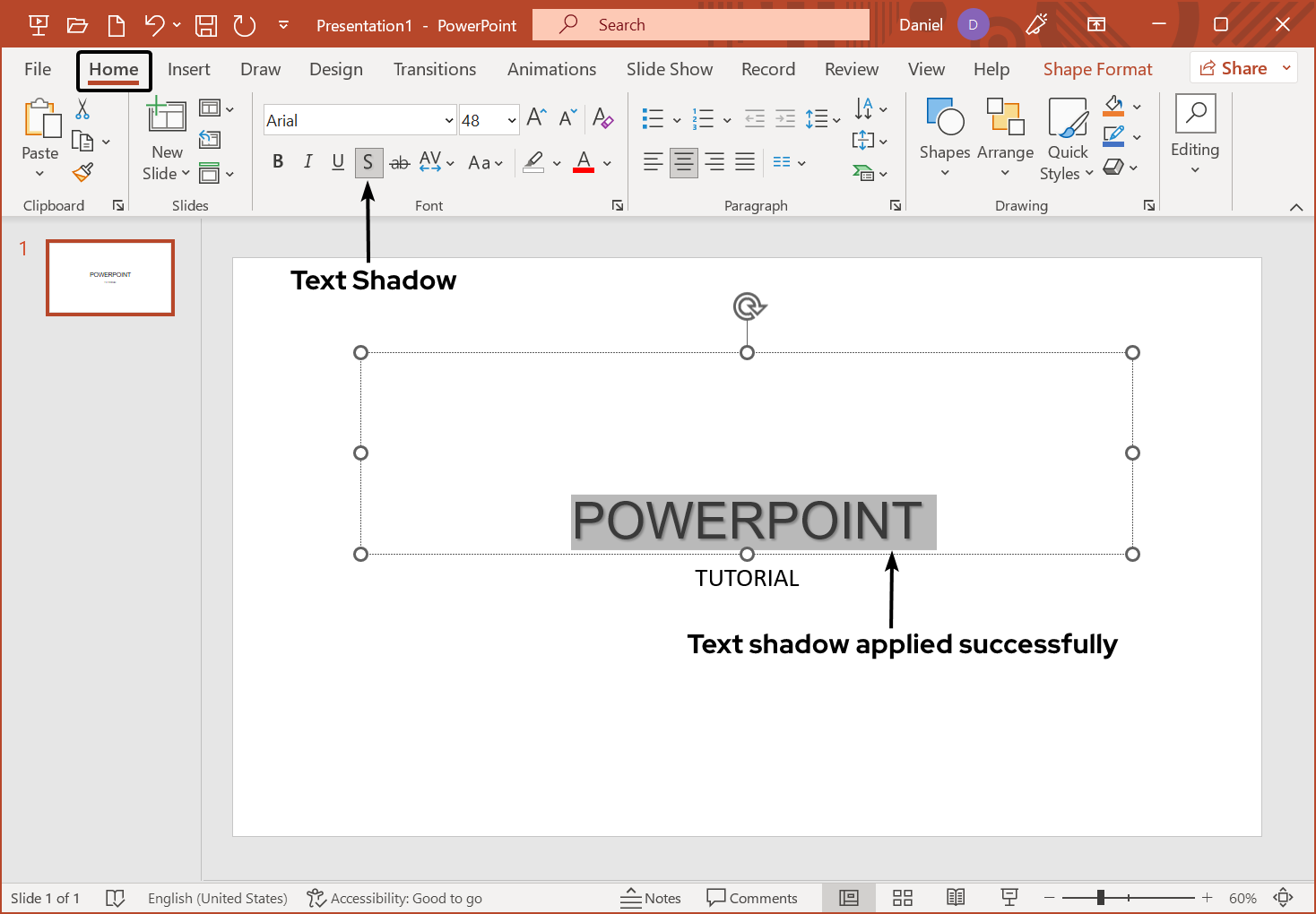1316x914 pixels.
Task: Click the Center alignment icon
Action: (x=683, y=162)
